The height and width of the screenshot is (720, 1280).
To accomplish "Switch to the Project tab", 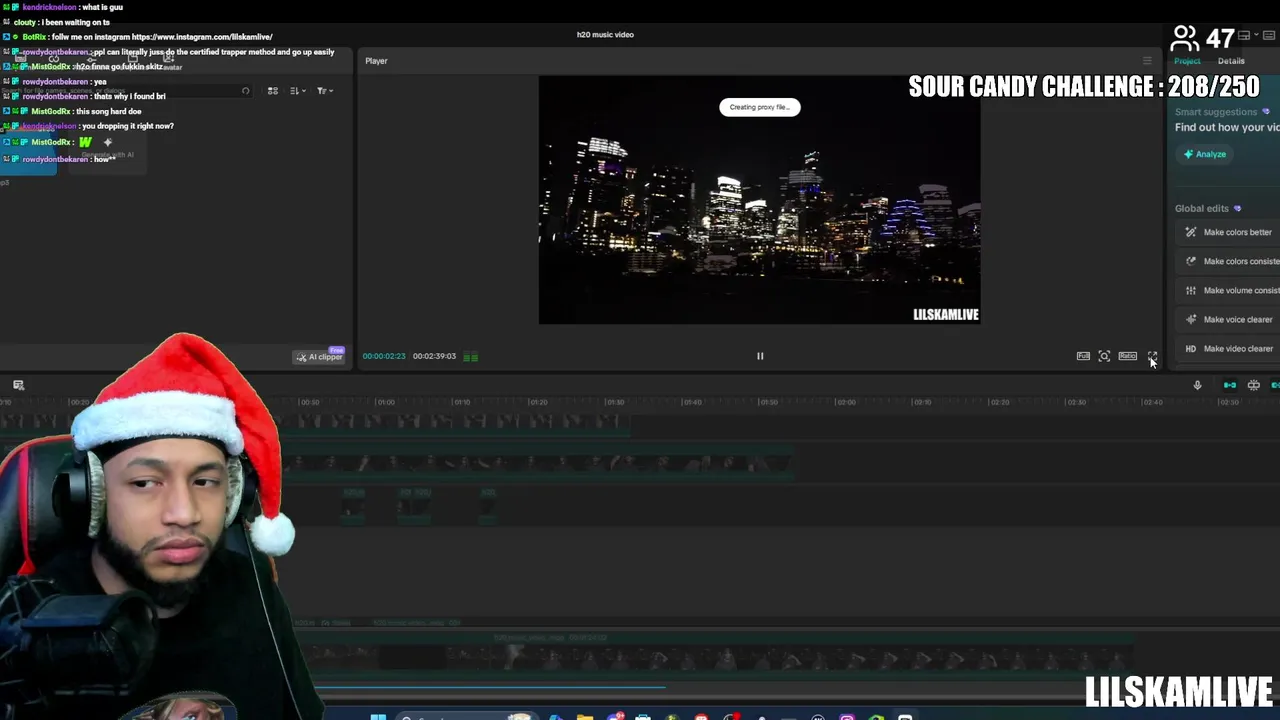I will pyautogui.click(x=1187, y=61).
